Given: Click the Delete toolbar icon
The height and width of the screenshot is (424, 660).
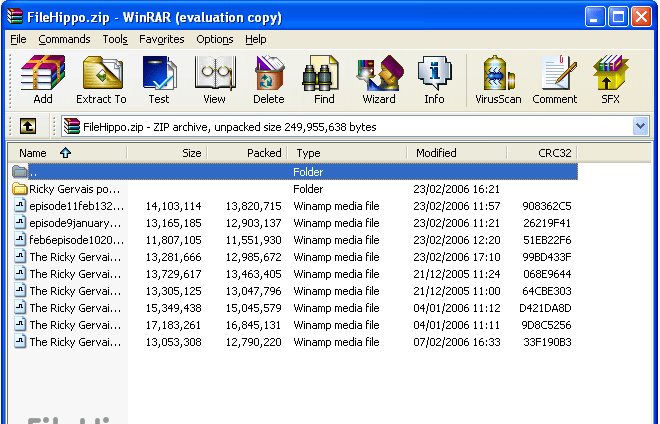Looking at the screenshot, I should tap(269, 73).
